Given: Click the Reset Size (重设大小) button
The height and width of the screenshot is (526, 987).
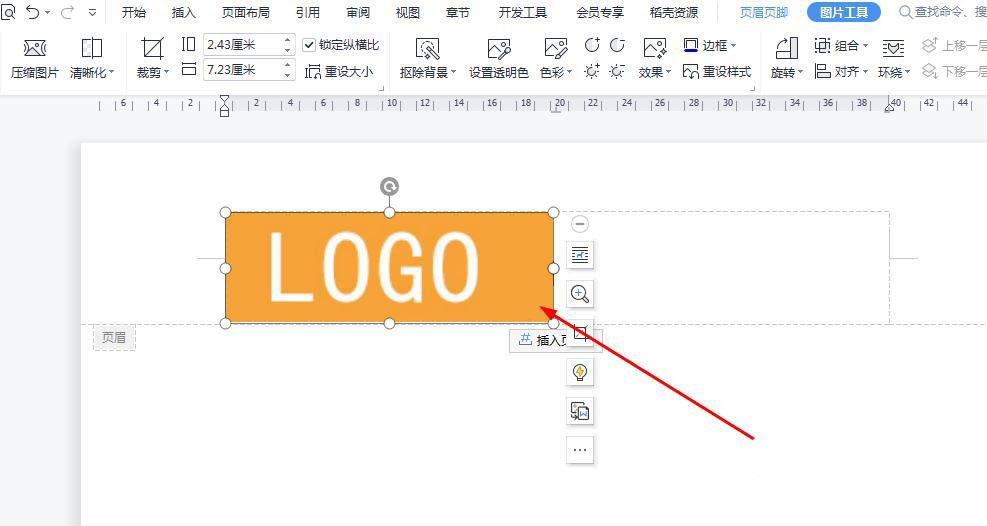Looking at the screenshot, I should tap(339, 71).
